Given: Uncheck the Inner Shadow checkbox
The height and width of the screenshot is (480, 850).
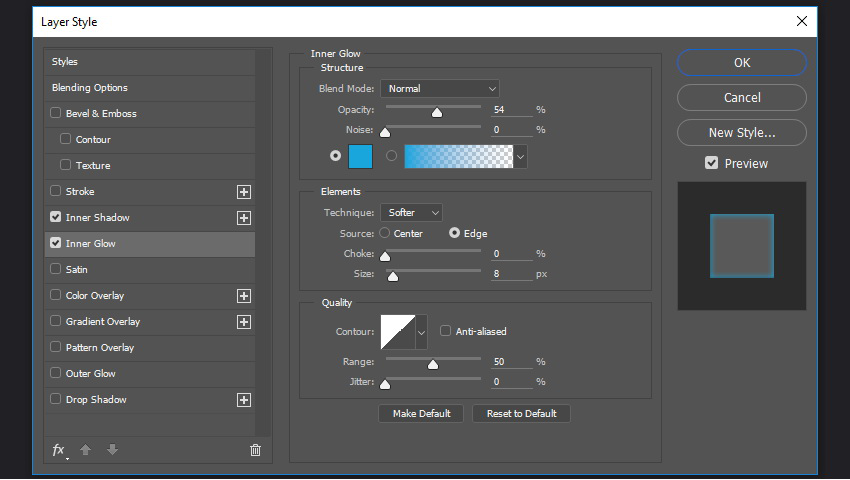Looking at the screenshot, I should tap(55, 217).
